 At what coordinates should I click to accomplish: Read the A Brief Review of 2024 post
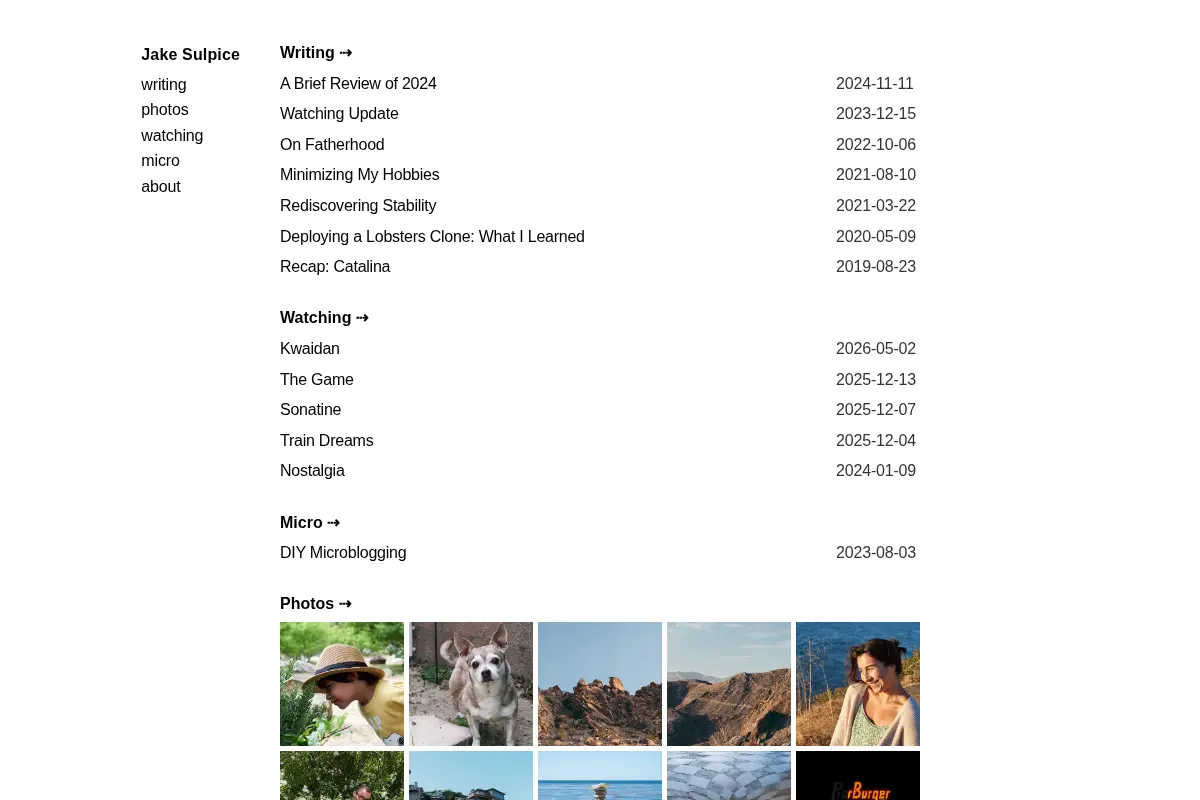(358, 84)
